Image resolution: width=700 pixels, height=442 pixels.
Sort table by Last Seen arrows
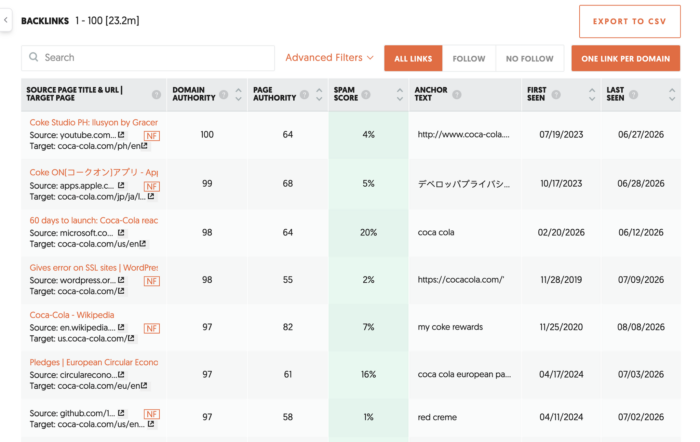(x=672, y=94)
